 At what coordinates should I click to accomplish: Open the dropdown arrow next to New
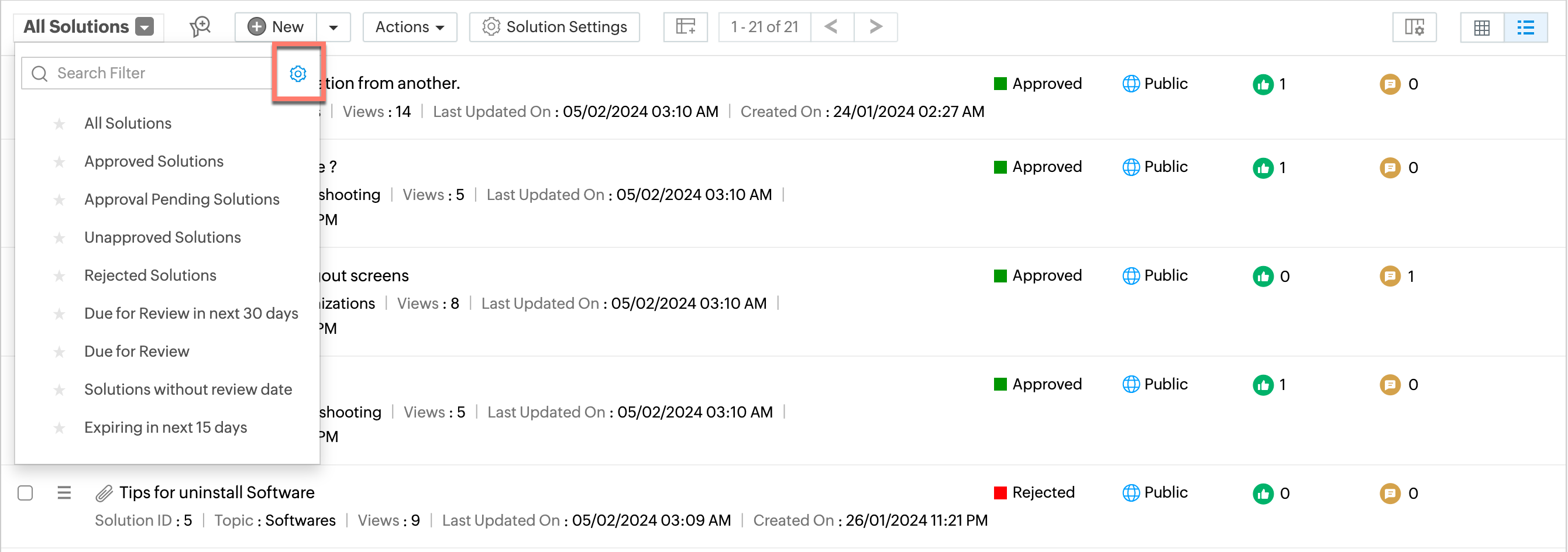[333, 27]
